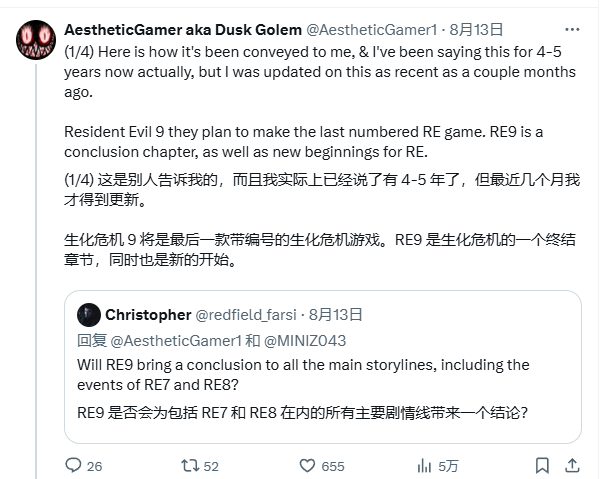Screen dimensions: 615x479
Task: Open view analytics bar chart icon
Action: coord(424,465)
